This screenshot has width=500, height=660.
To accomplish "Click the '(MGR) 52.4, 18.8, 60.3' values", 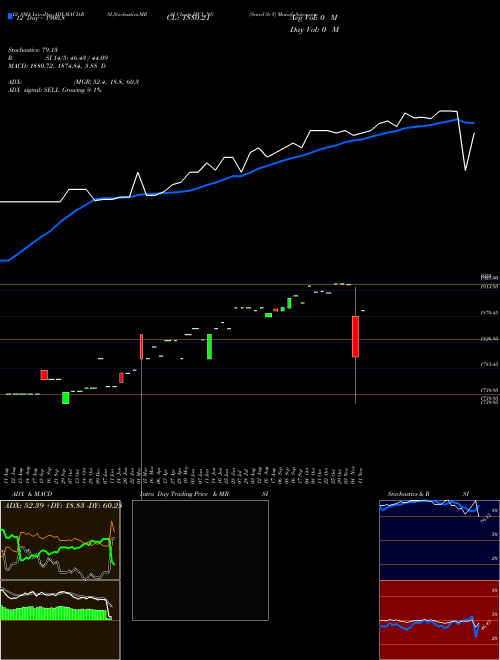I will point(106,82).
